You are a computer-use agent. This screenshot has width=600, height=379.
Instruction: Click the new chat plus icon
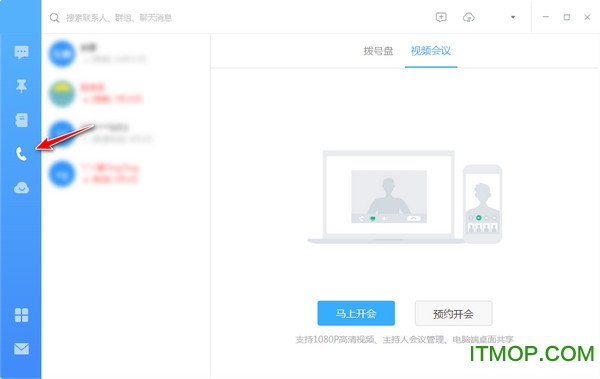(441, 17)
